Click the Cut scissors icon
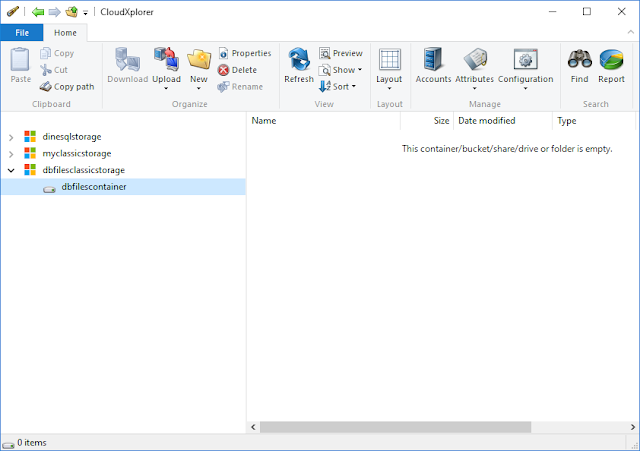 tap(45, 70)
